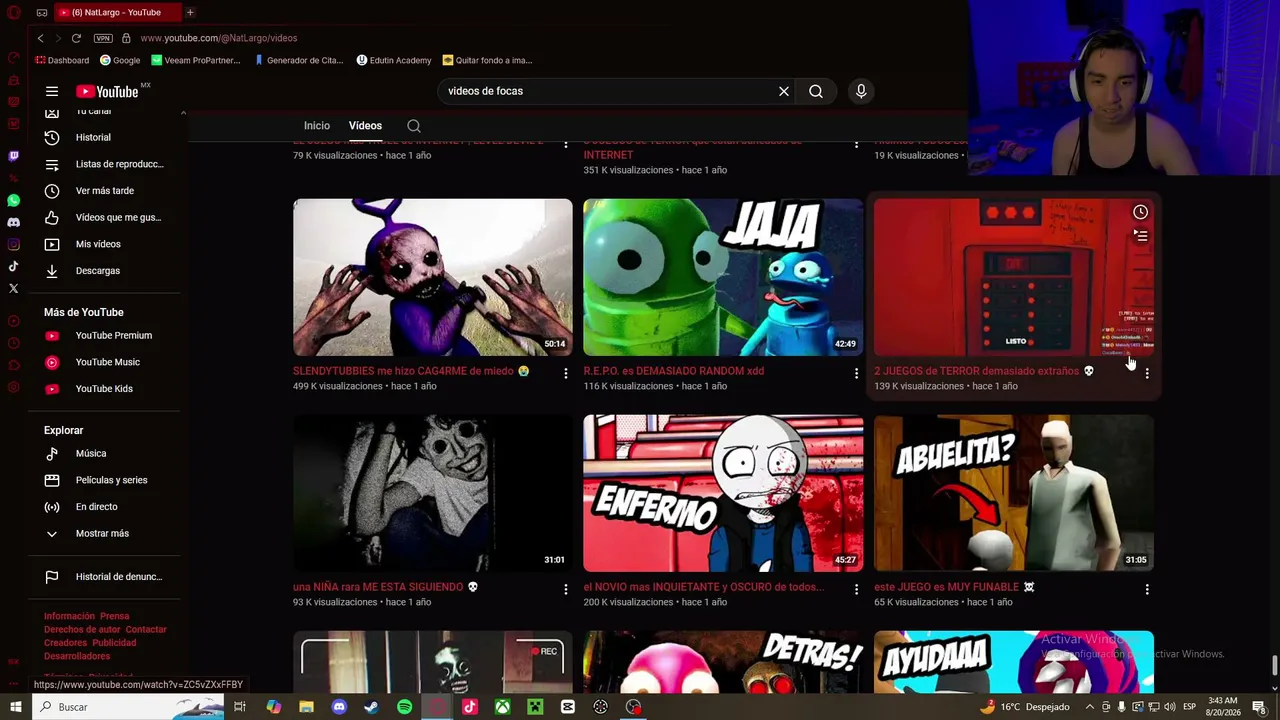This screenshot has width=1280, height=720.
Task: Go back with the browser back arrow
Action: coord(40,38)
